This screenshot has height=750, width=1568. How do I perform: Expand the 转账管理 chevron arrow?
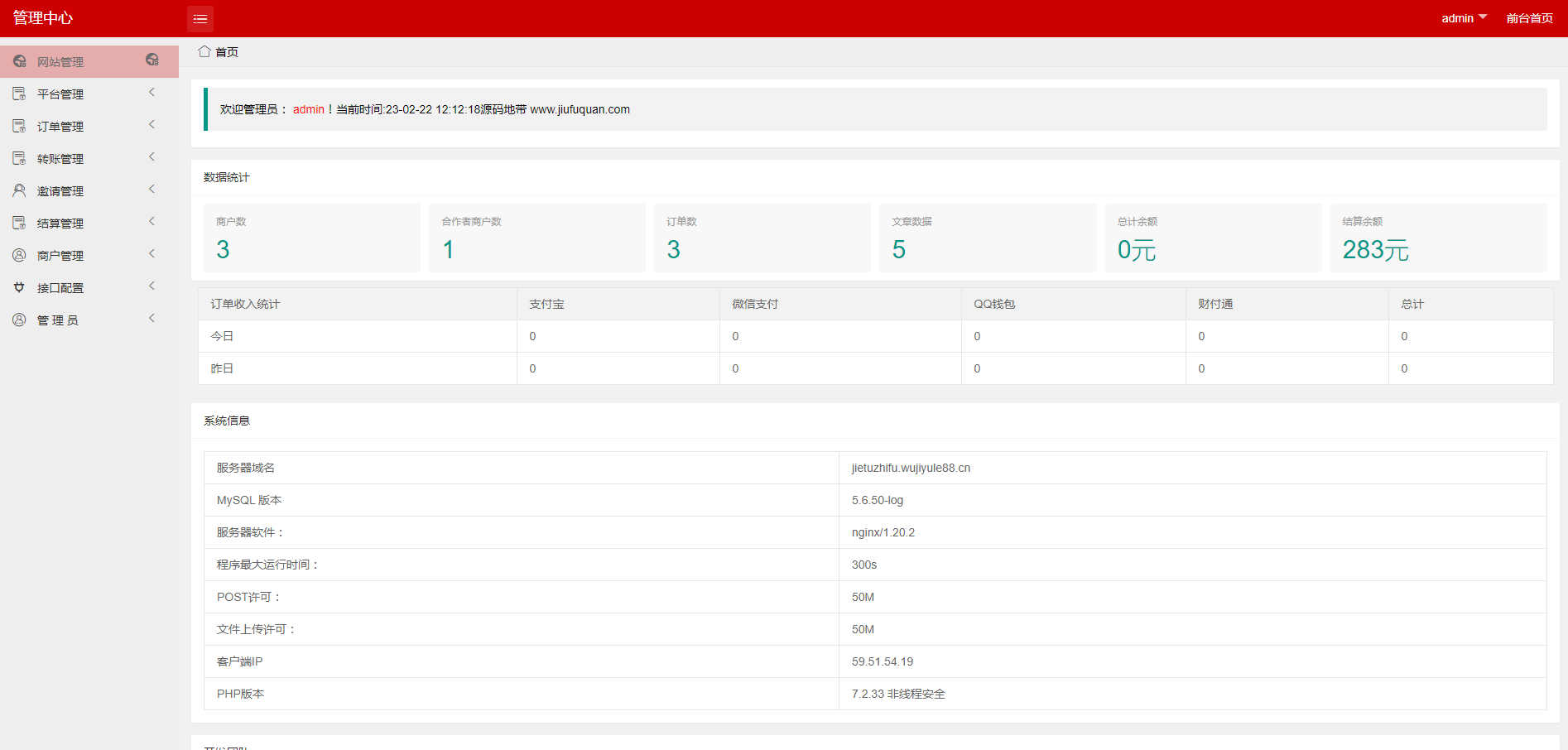pos(152,157)
